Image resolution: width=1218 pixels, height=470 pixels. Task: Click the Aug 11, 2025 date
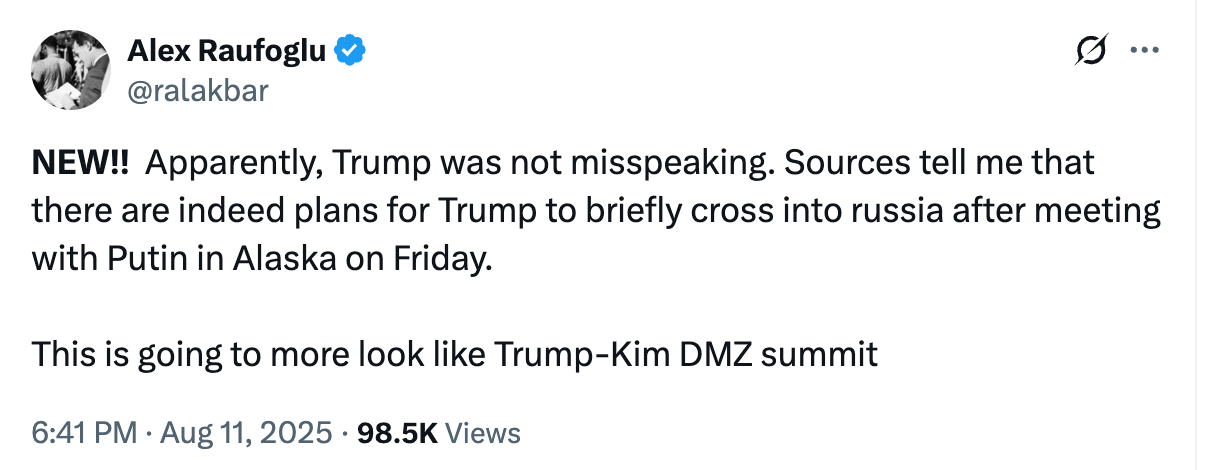click(244, 433)
